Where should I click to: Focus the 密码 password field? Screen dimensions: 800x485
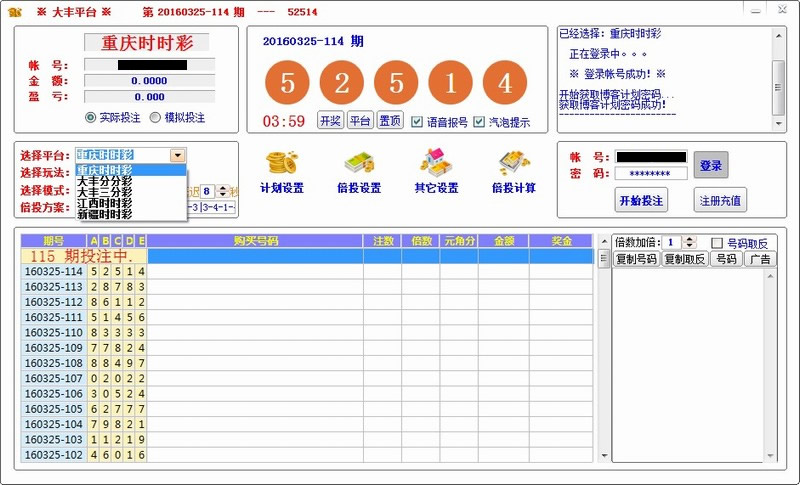(651, 173)
